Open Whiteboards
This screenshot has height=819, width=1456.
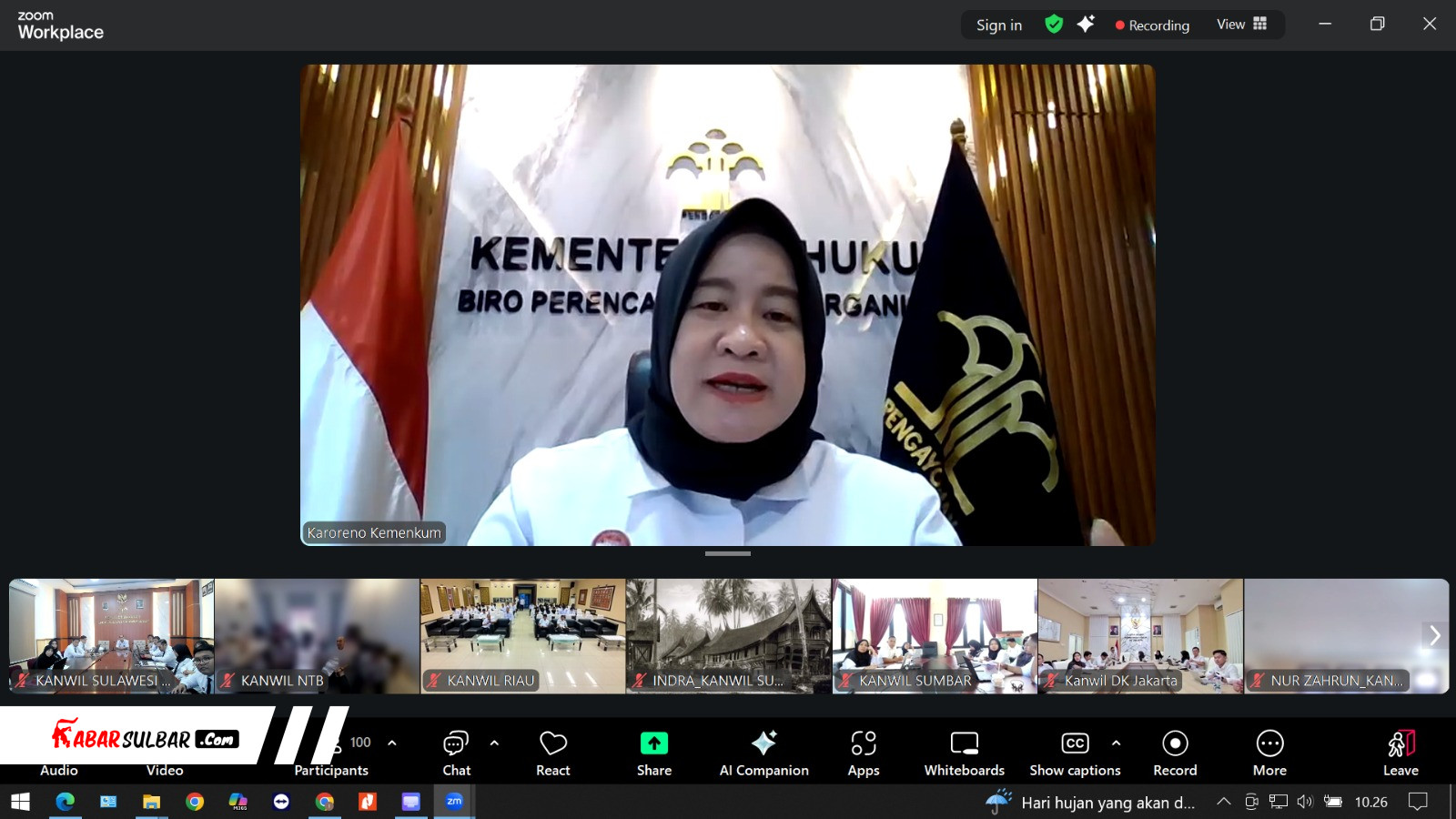(964, 753)
